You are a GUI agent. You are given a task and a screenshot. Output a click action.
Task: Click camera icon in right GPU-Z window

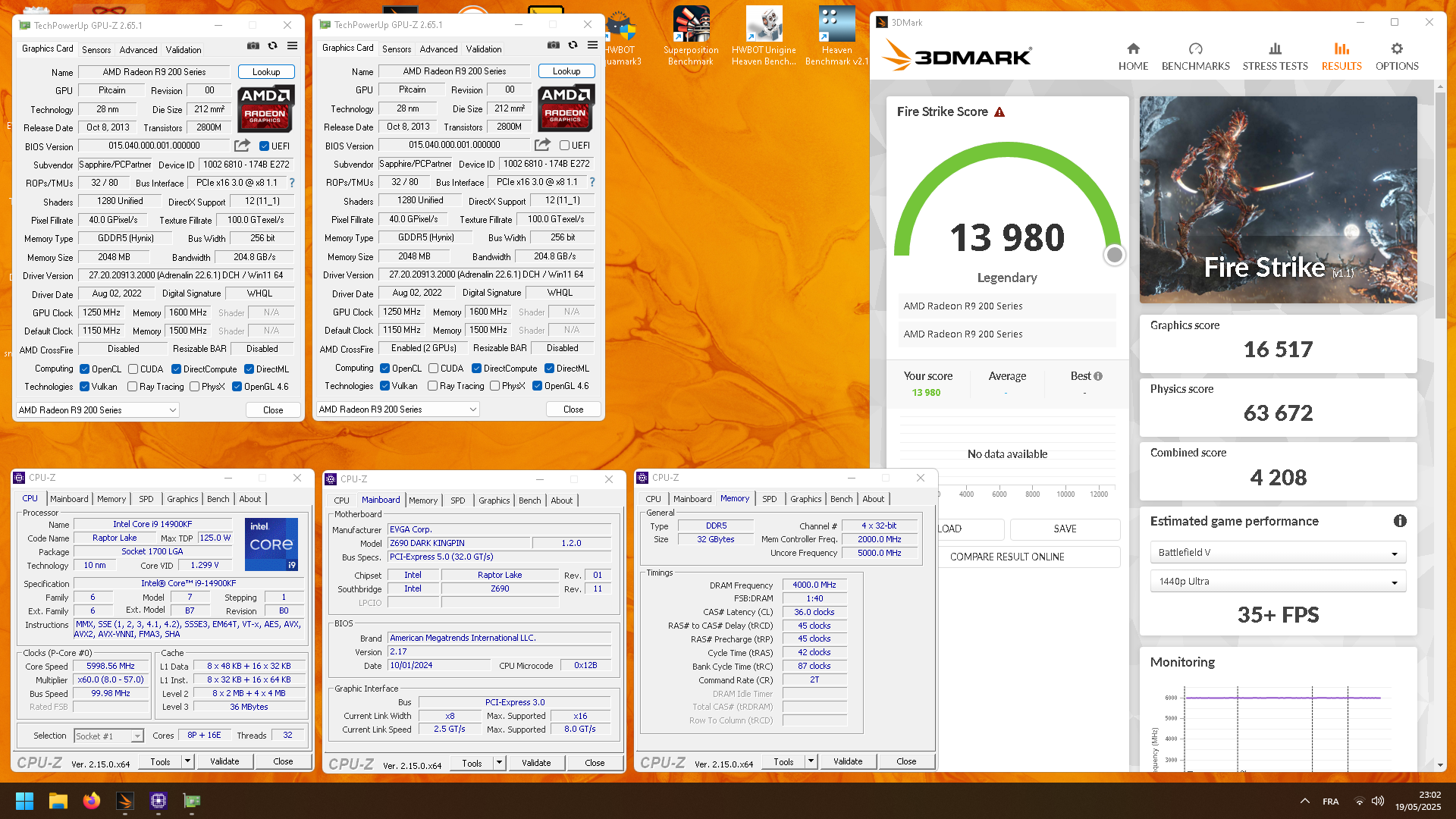tap(554, 45)
